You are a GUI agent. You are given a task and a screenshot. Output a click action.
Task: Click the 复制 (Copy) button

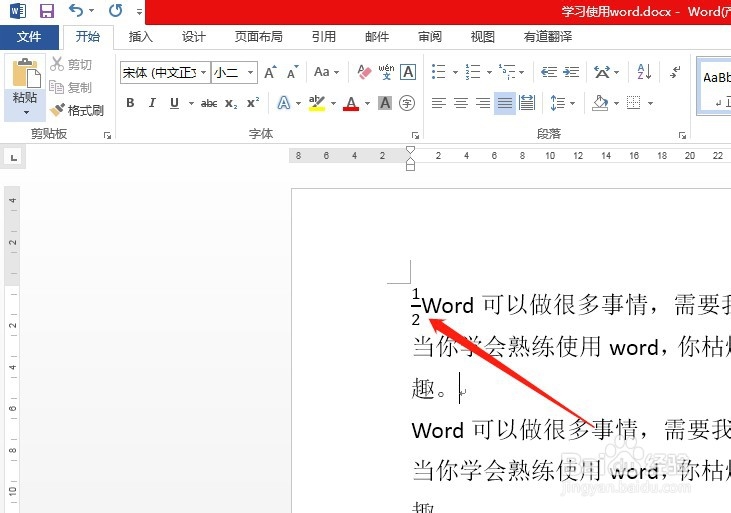(x=71, y=87)
